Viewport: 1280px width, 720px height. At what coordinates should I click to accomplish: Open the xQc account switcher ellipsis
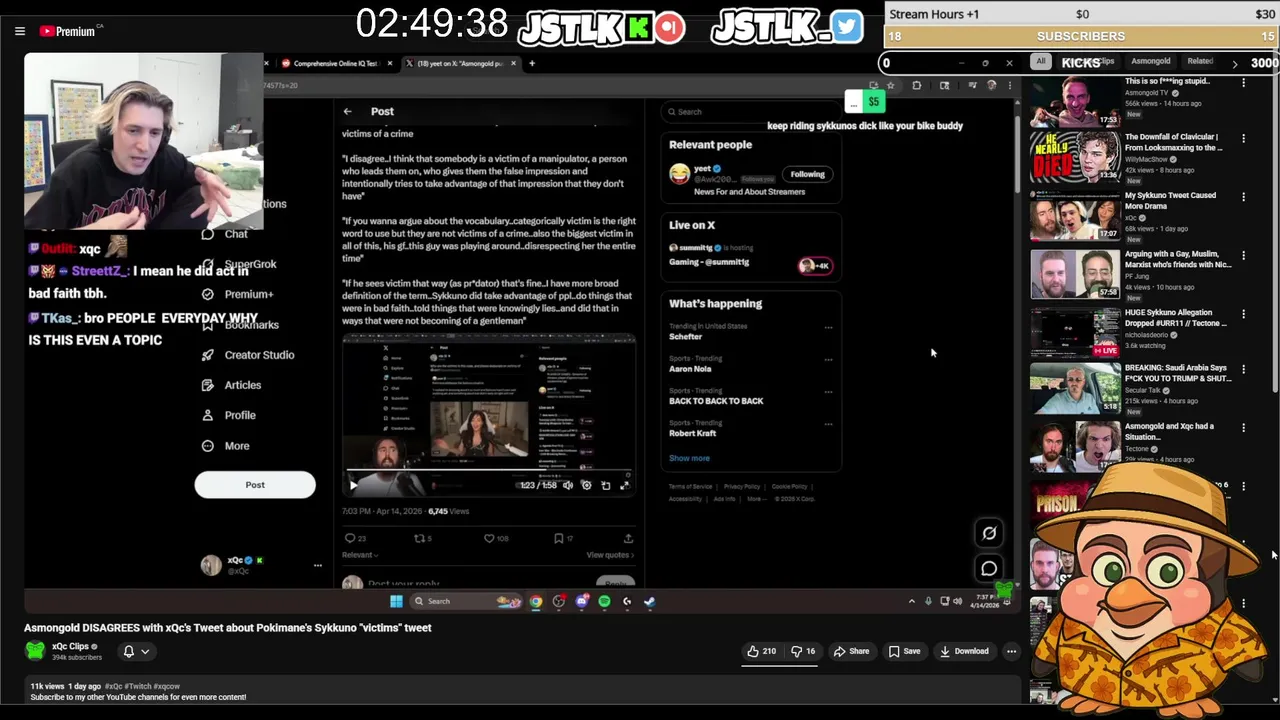pyautogui.click(x=318, y=565)
